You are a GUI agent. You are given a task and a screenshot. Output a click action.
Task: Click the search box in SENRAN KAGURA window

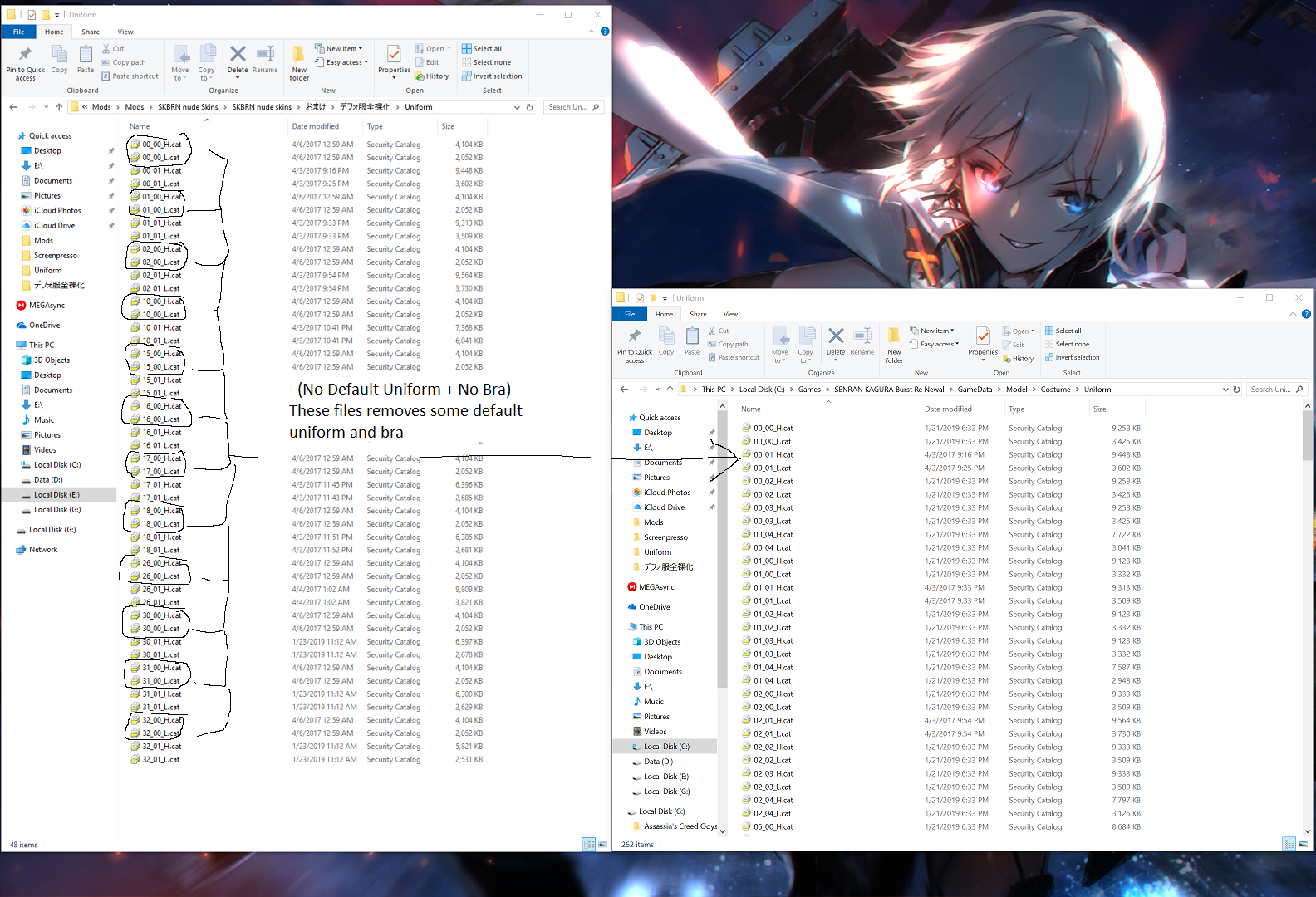(x=1278, y=390)
